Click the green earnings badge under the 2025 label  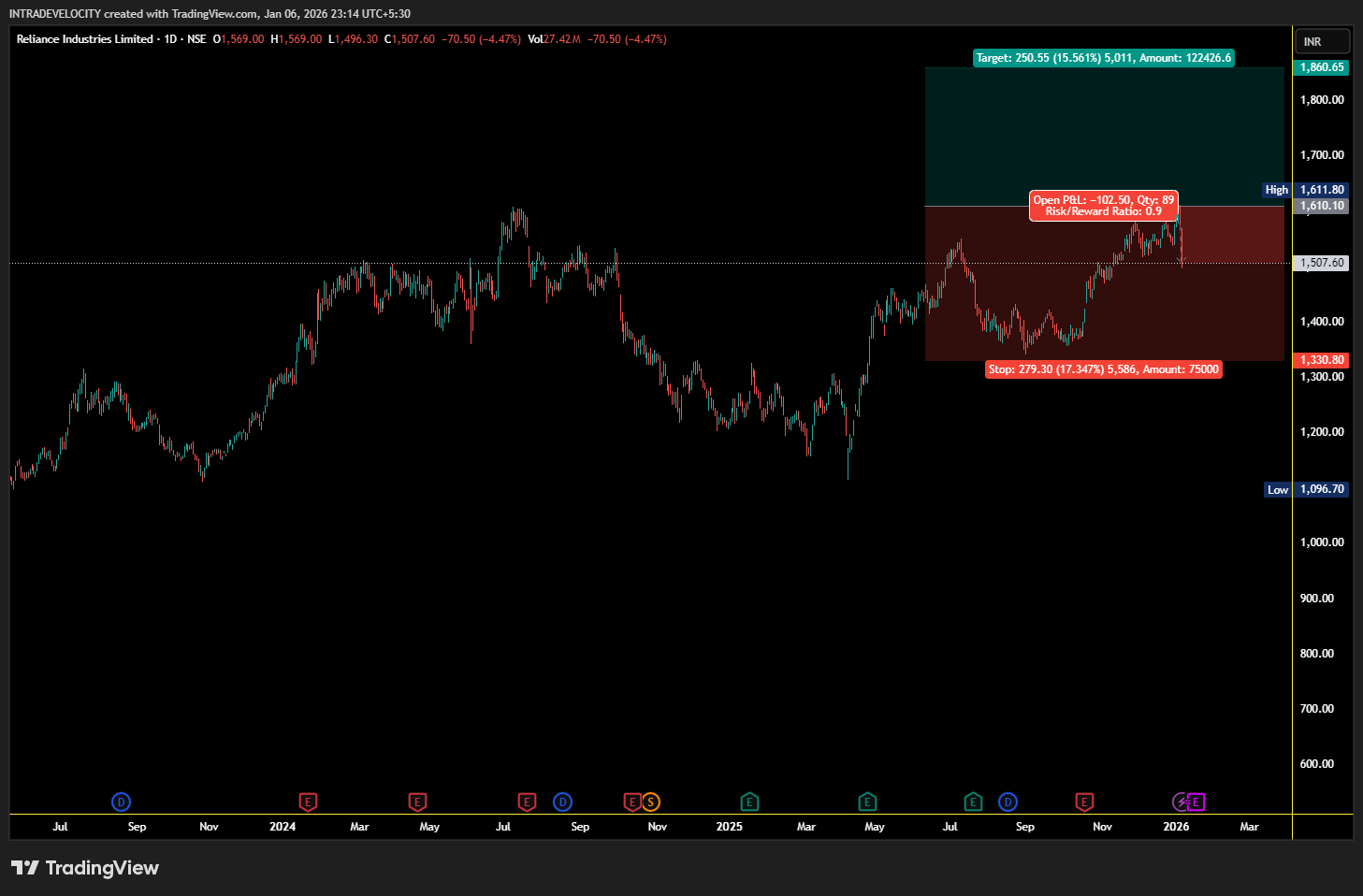(748, 802)
